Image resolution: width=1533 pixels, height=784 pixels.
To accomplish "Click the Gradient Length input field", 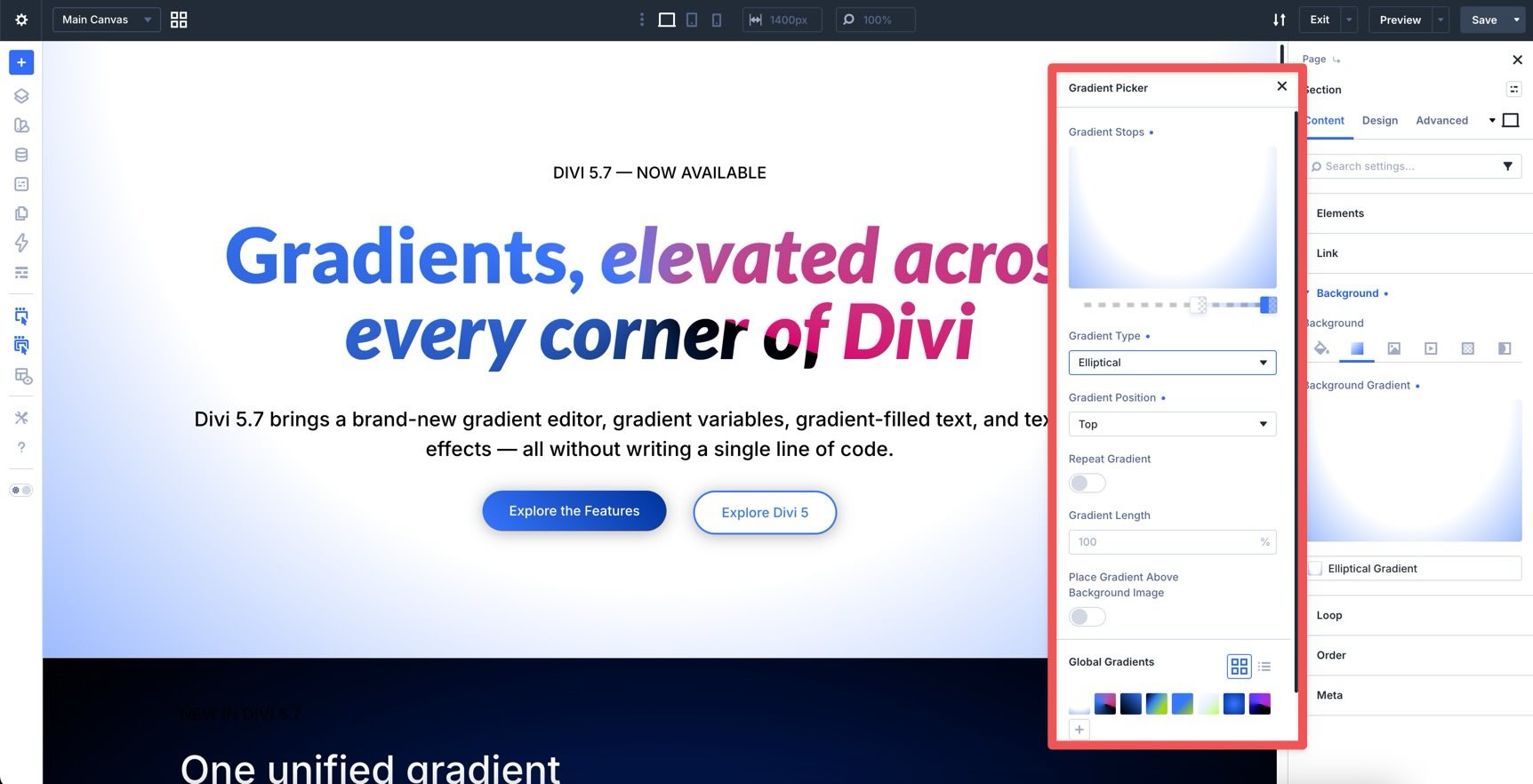I will point(1172,542).
